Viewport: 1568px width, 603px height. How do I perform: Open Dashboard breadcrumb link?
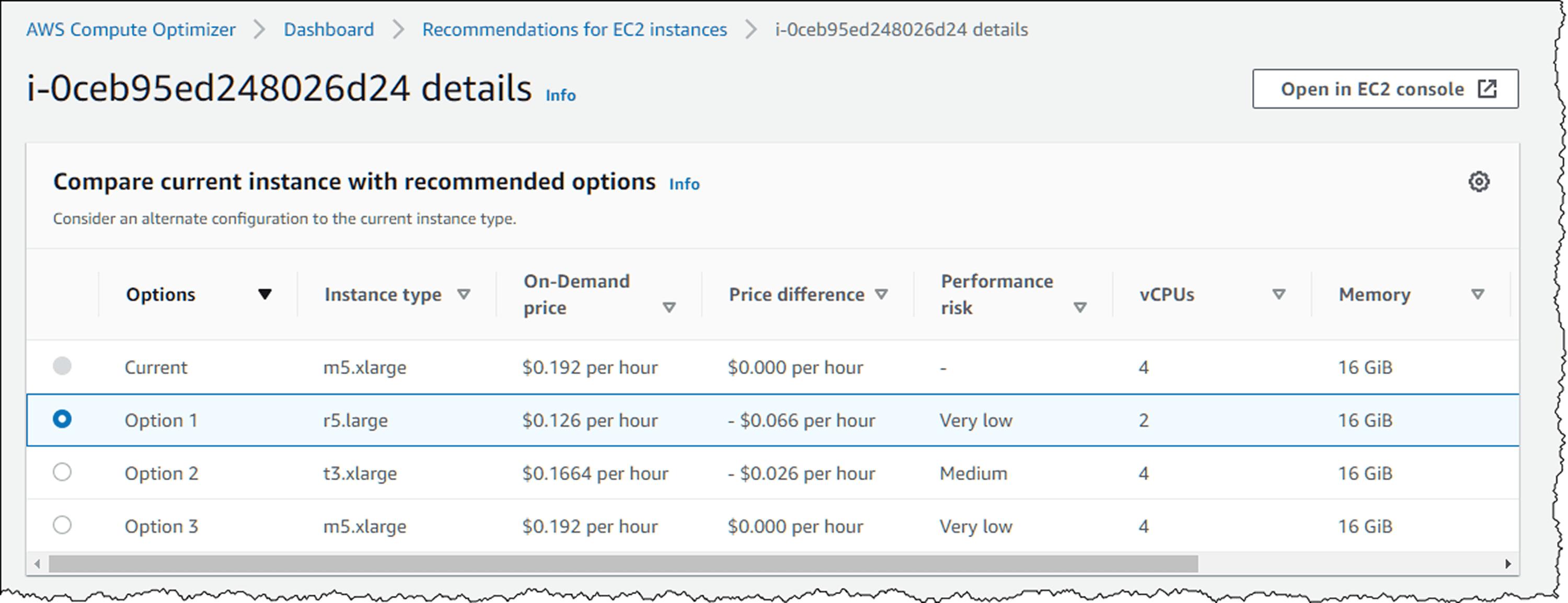(x=329, y=29)
